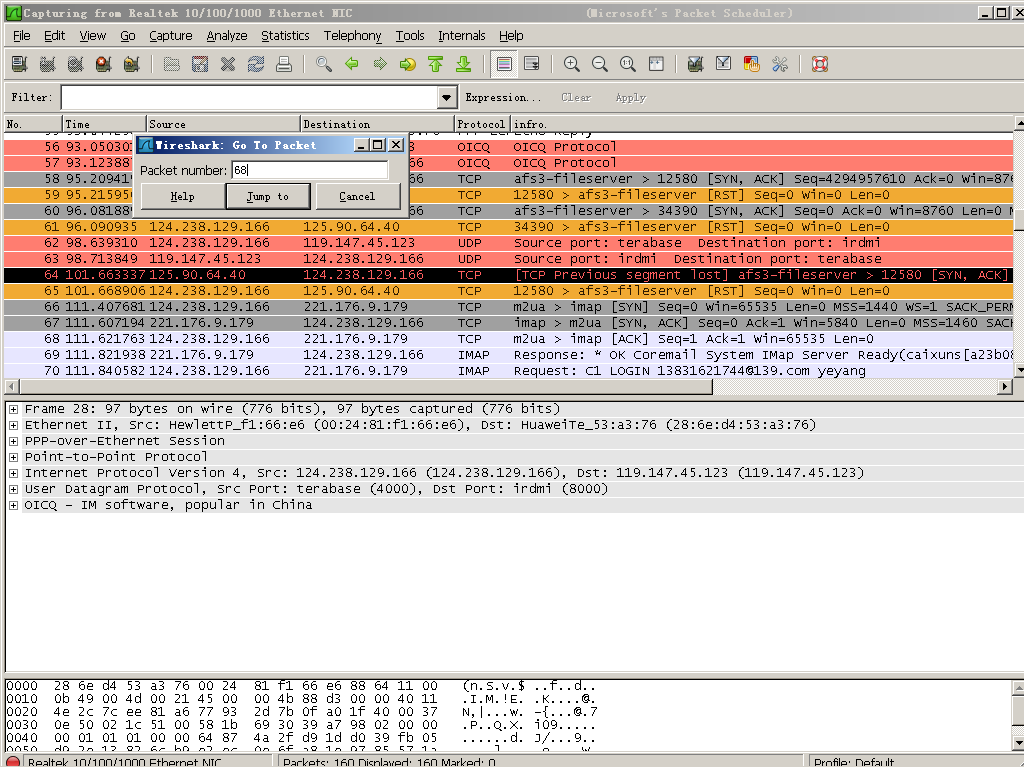Screen dimensions: 1024x768
Task: Stop the running capture icon
Action: point(103,64)
